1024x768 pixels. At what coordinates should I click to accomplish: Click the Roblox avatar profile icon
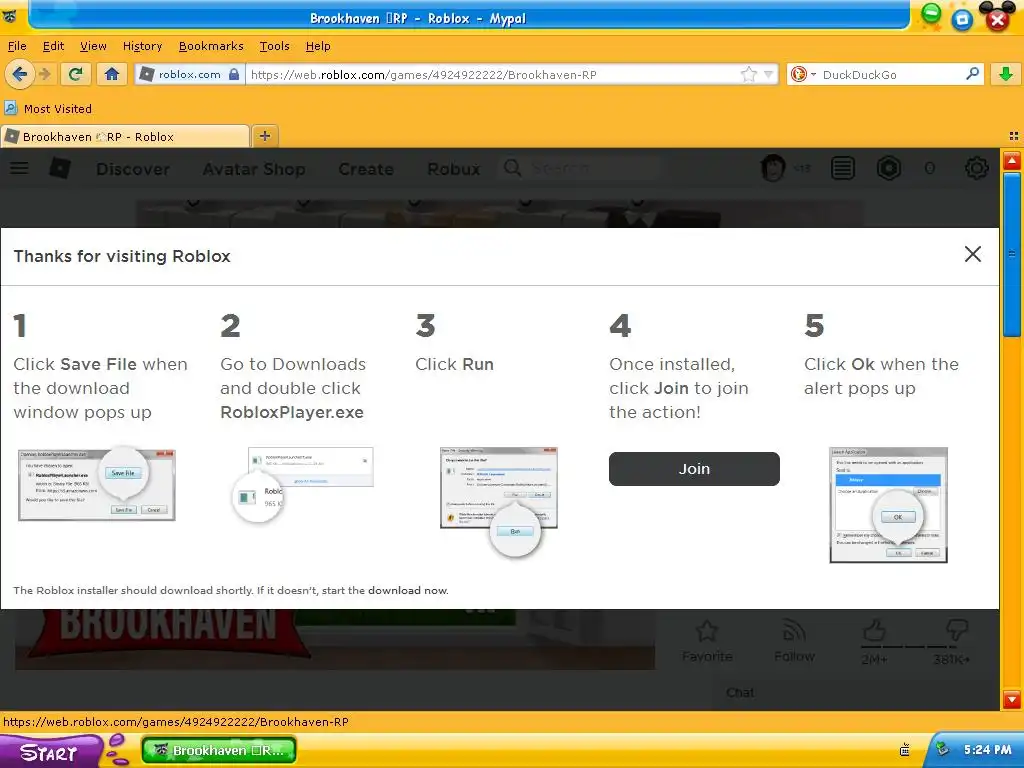click(773, 168)
